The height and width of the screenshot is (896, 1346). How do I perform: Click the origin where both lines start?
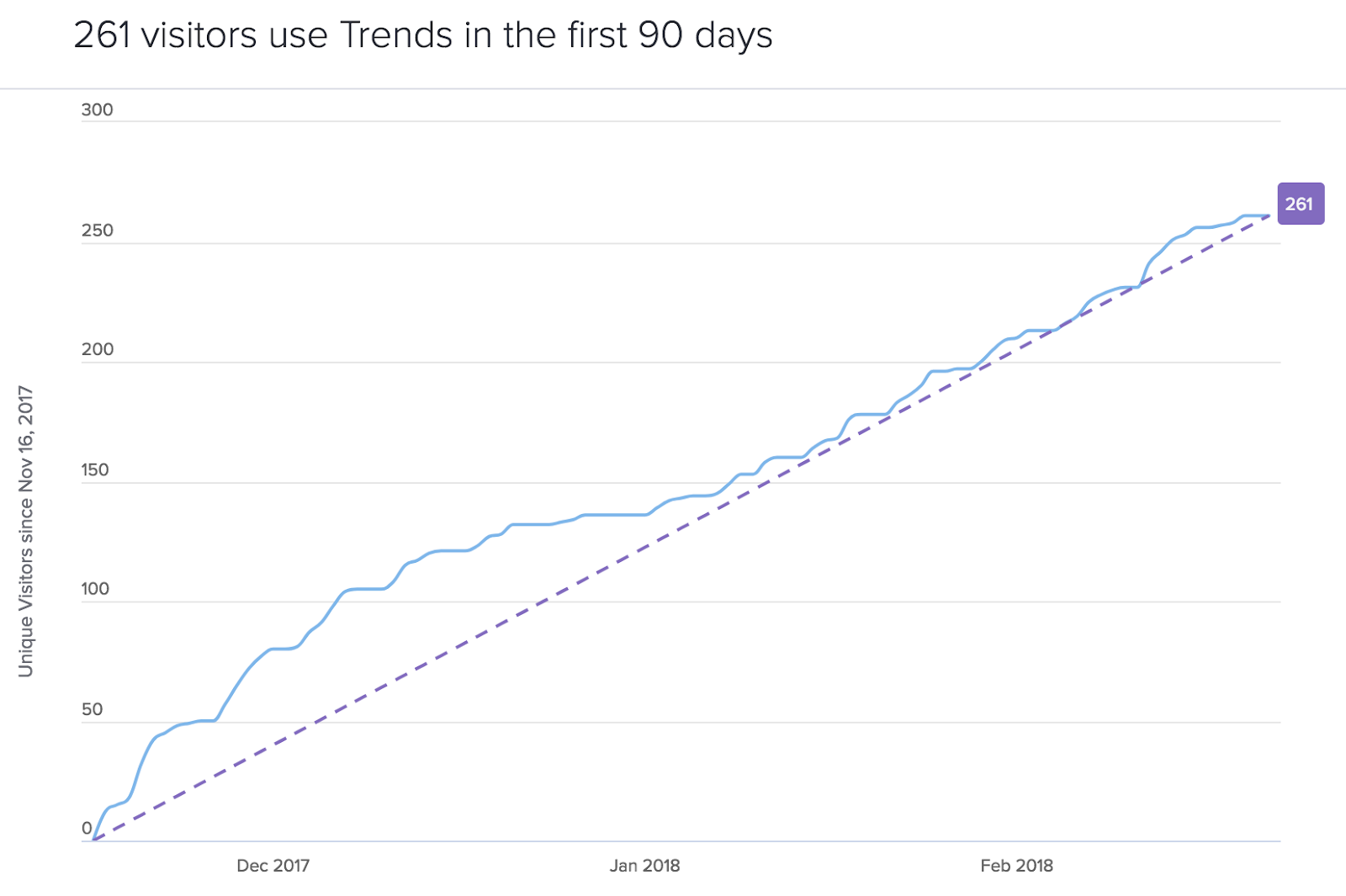[x=93, y=840]
